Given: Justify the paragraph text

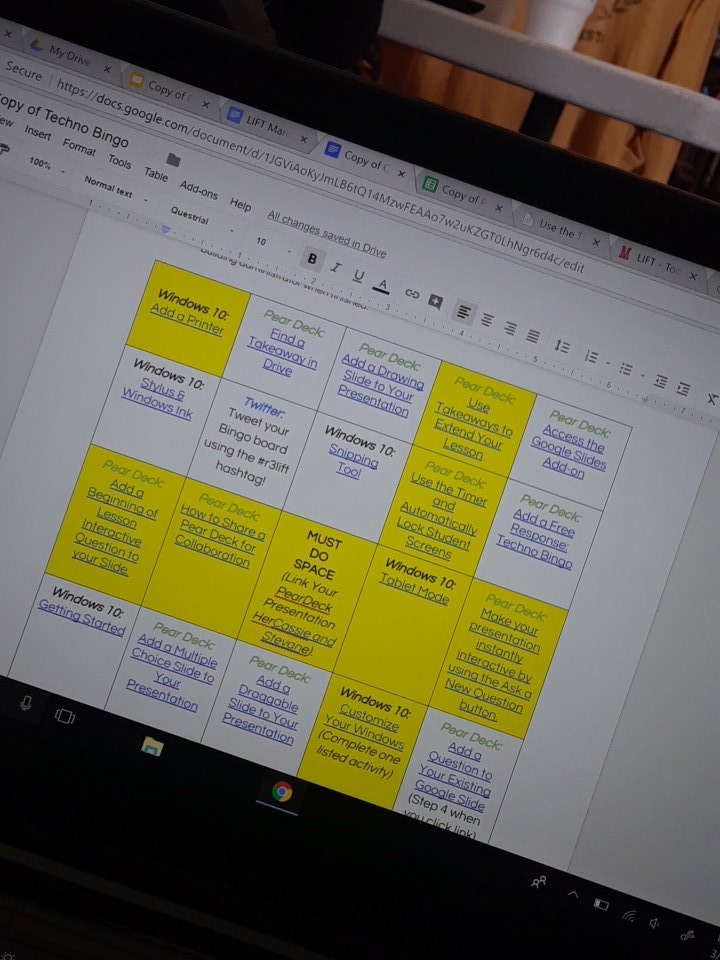Looking at the screenshot, I should point(533,336).
